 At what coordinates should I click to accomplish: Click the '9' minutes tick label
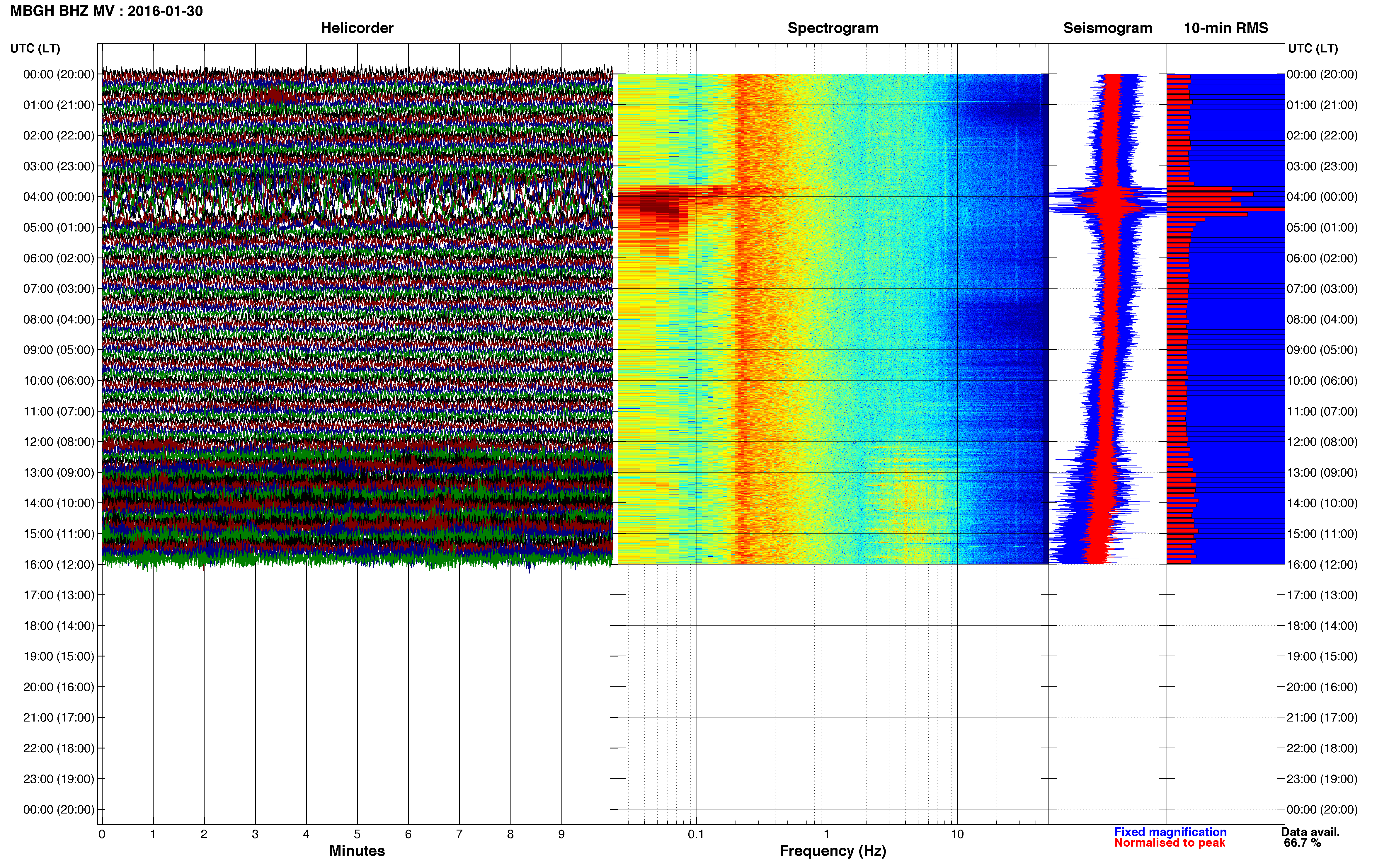click(561, 834)
